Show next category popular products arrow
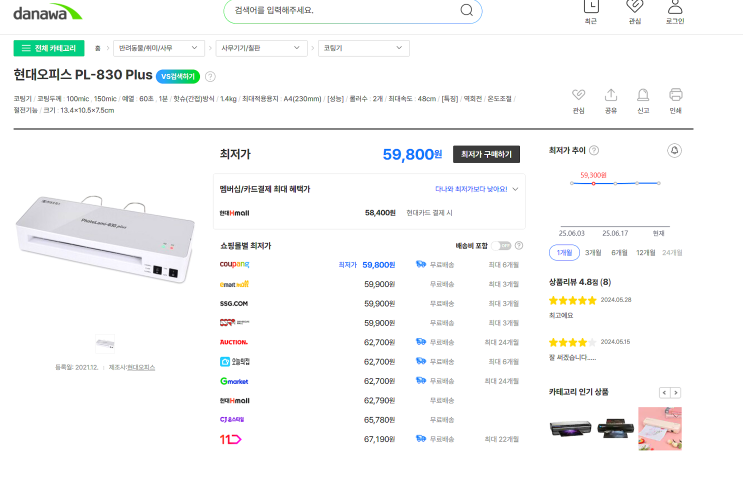This screenshot has width=743, height=479. point(676,393)
